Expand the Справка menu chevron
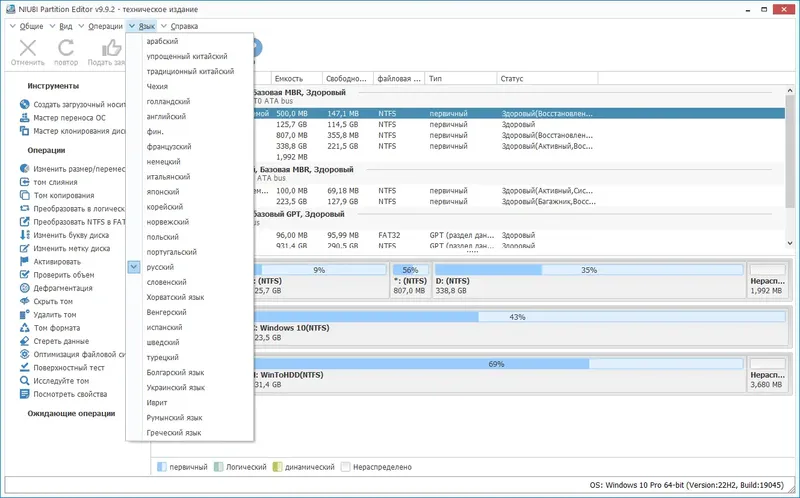The width and height of the screenshot is (800, 498). (x=164, y=26)
